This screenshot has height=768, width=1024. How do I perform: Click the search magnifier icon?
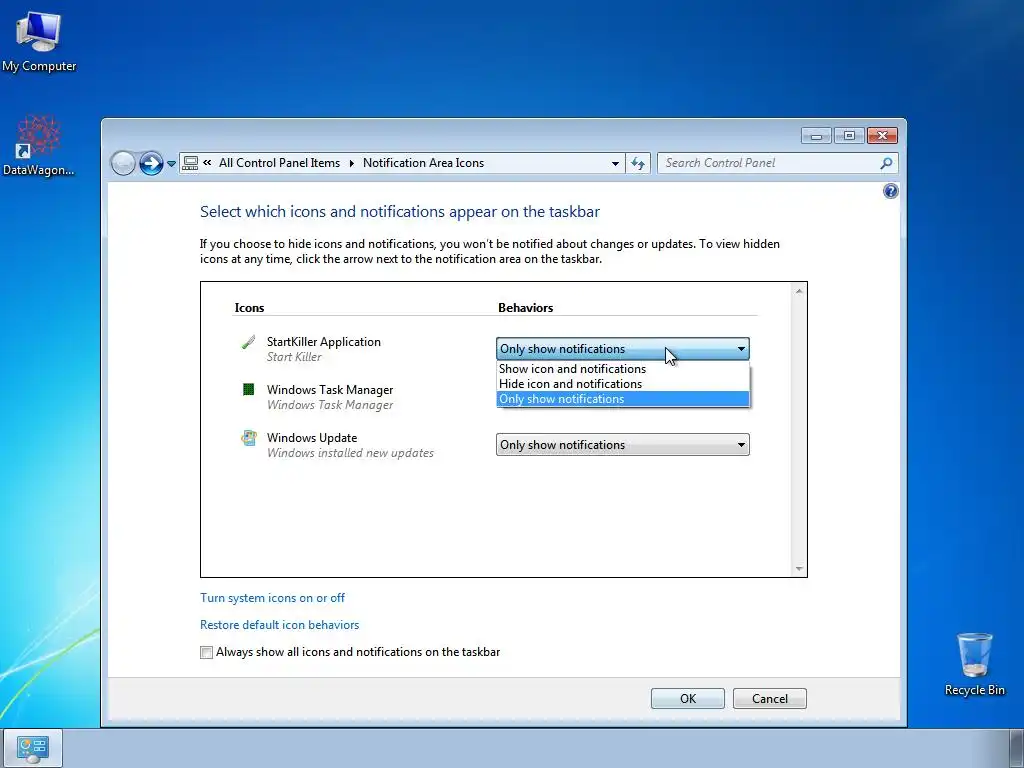886,163
